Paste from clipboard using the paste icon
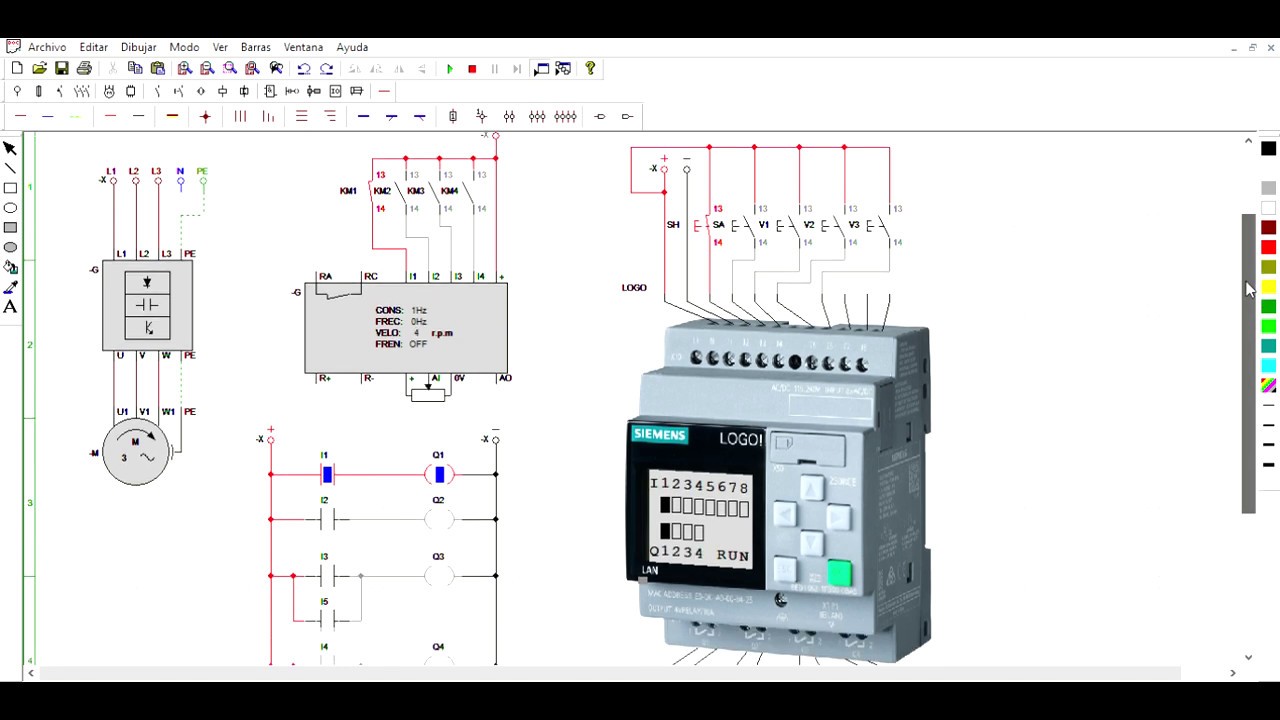The image size is (1280, 720). (x=158, y=69)
